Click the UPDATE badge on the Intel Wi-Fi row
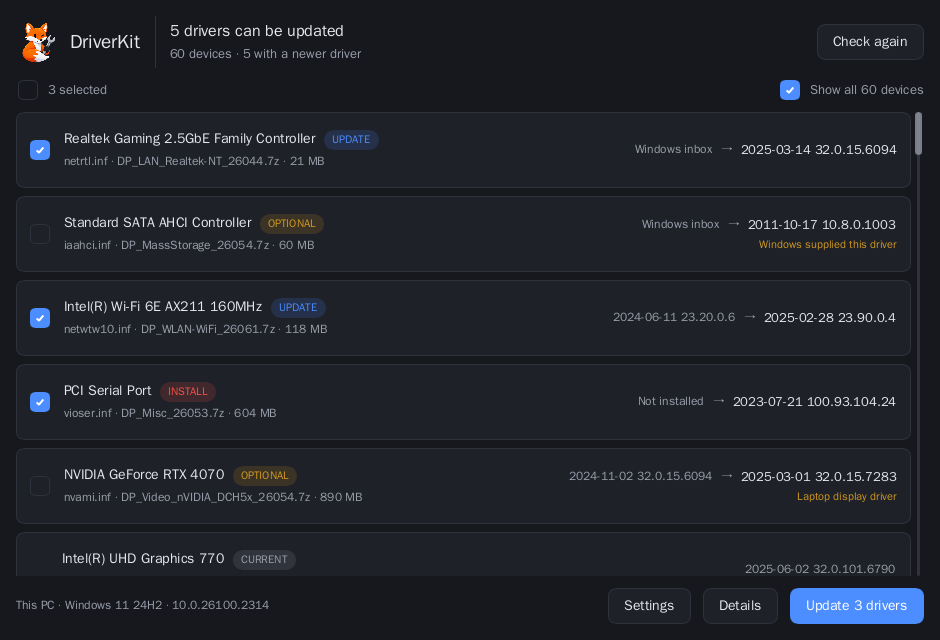This screenshot has width=940, height=640. (x=298, y=307)
